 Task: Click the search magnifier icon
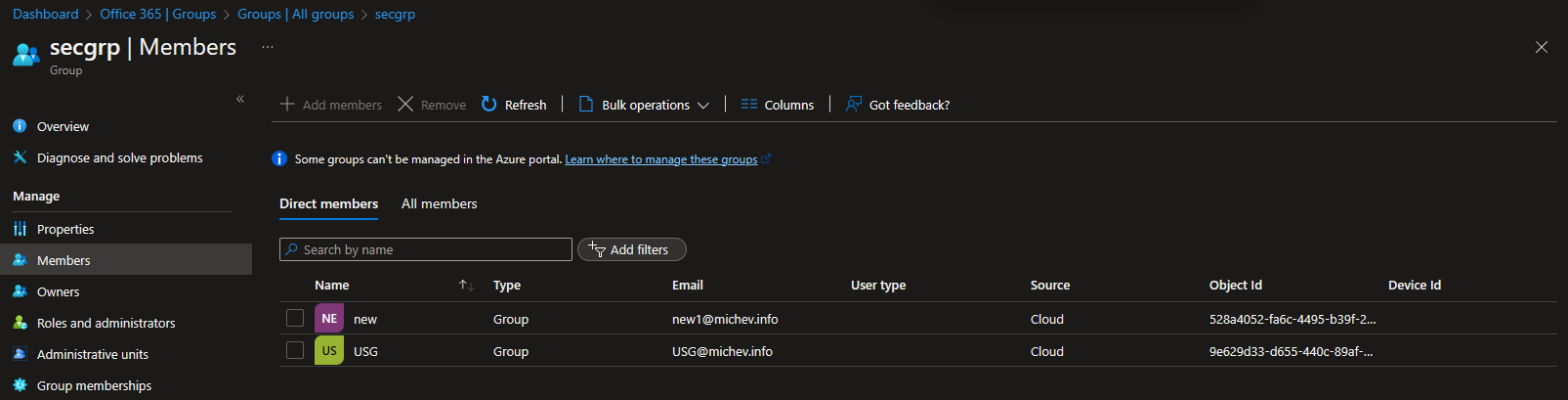click(291, 249)
